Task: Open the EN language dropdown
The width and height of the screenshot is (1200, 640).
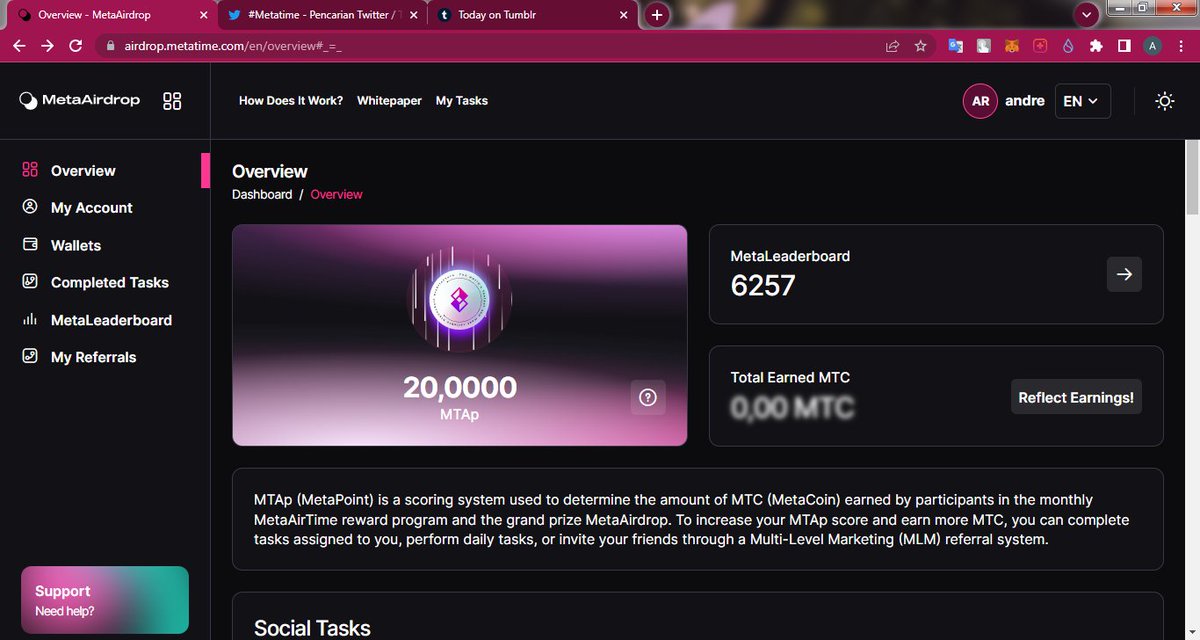Action: point(1082,101)
